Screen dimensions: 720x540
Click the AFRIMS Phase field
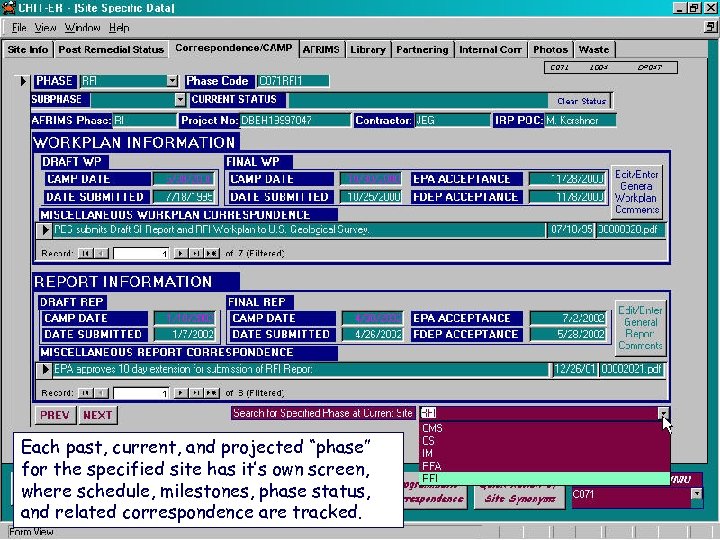coord(145,120)
